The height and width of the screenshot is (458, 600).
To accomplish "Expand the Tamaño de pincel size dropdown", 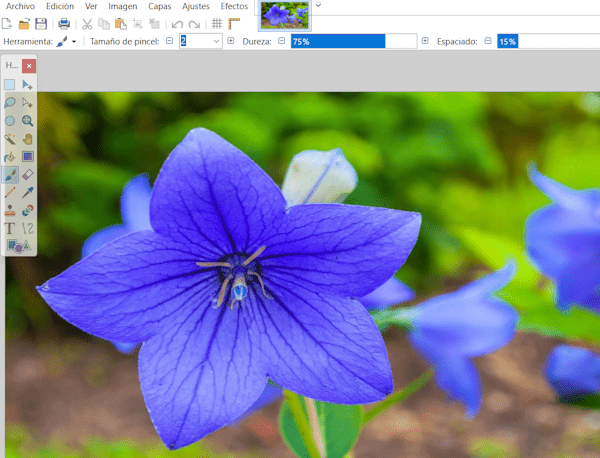I will [216, 41].
